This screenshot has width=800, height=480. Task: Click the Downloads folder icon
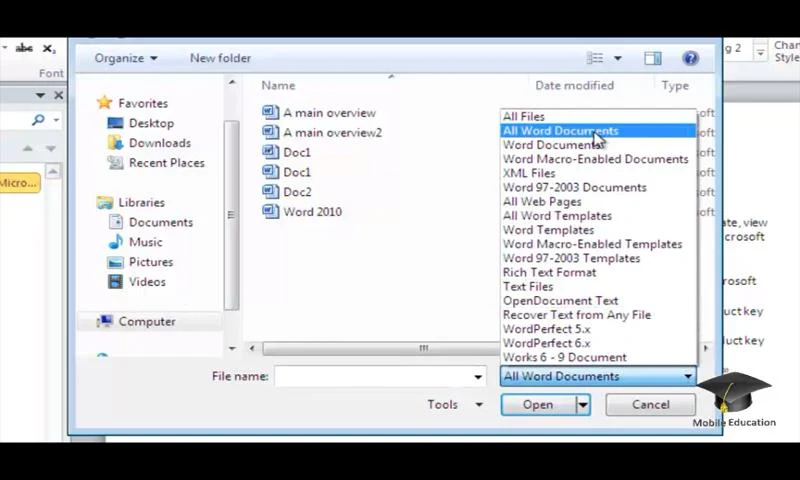point(115,143)
